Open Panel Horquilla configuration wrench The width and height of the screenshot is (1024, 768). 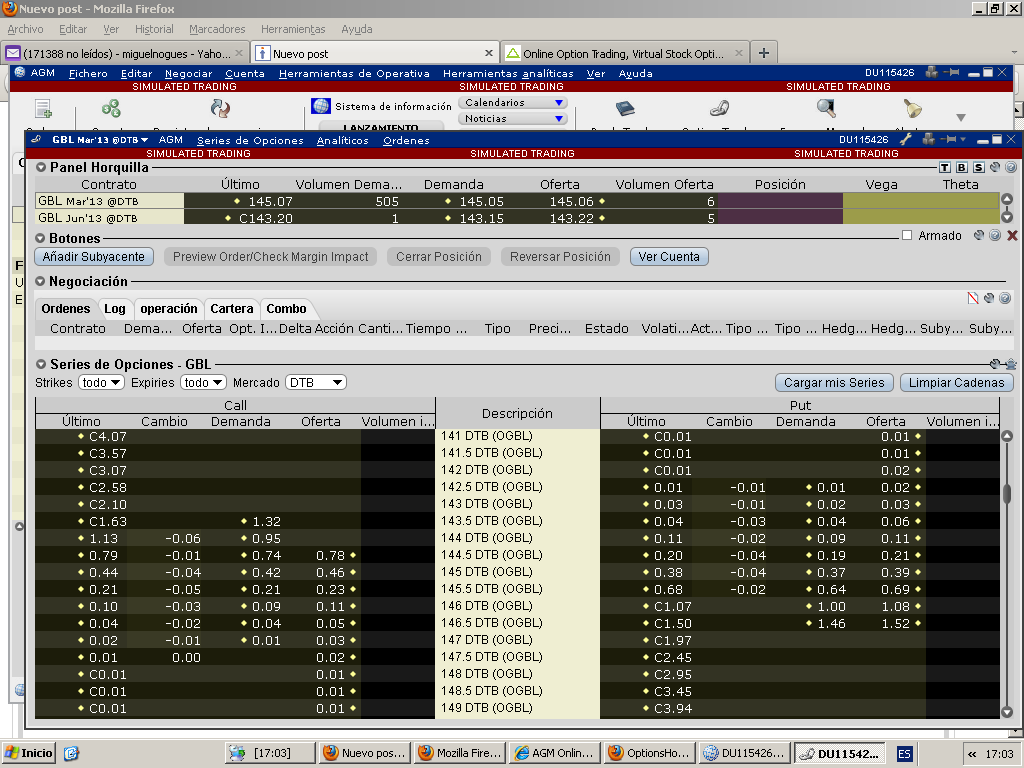click(x=995, y=167)
